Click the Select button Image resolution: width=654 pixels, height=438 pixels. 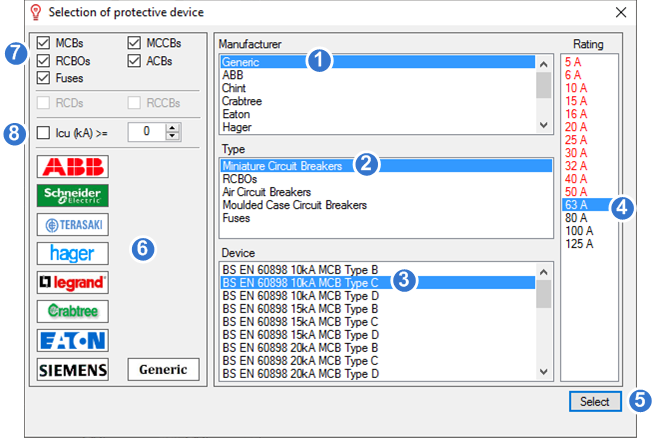595,401
